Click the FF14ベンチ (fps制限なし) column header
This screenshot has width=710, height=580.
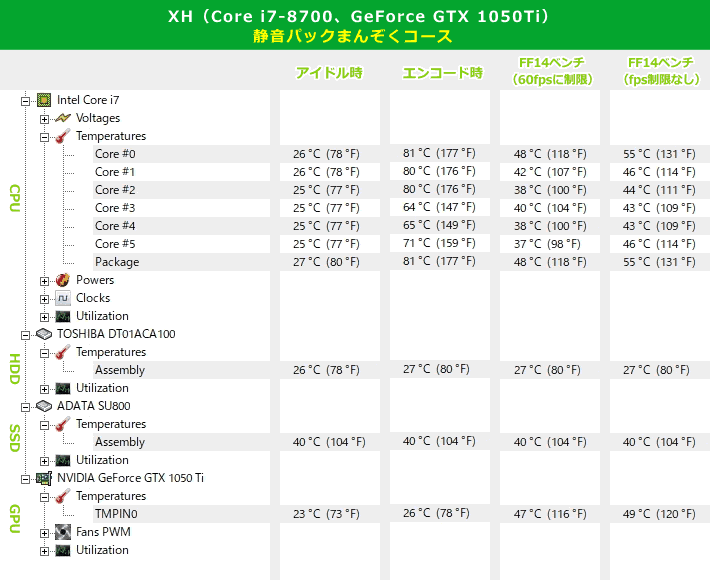661,71
